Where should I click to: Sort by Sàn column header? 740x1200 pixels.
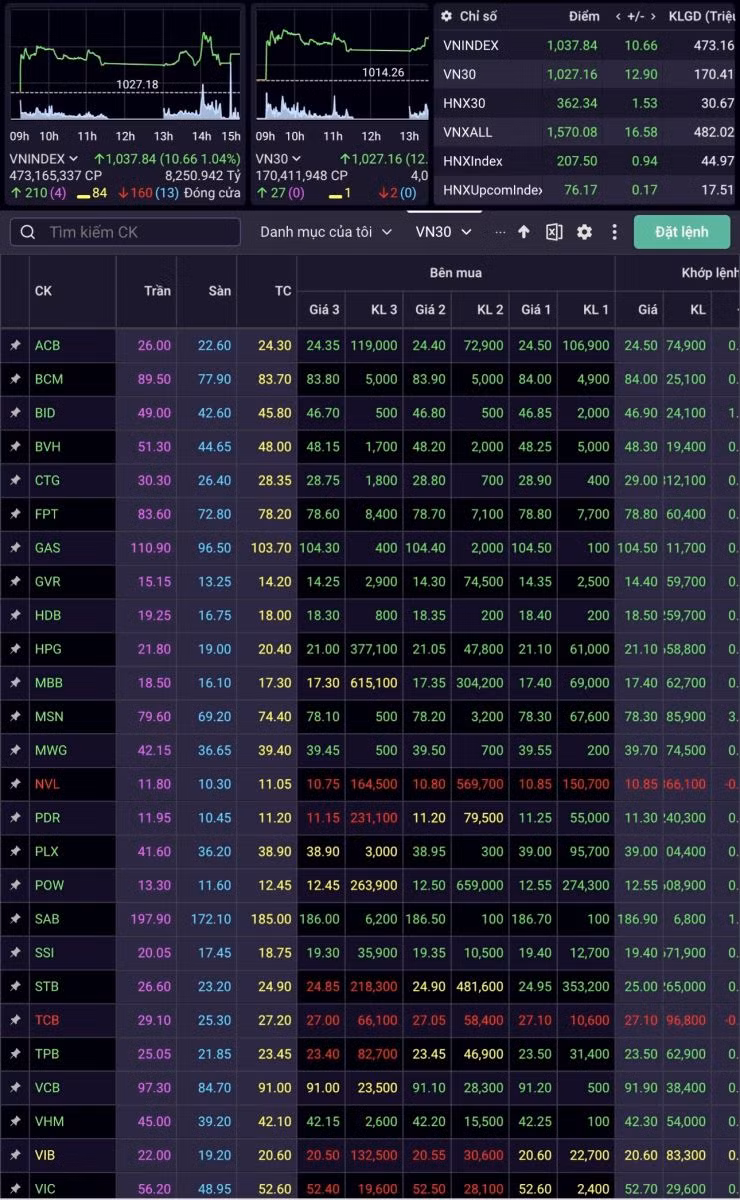point(220,291)
